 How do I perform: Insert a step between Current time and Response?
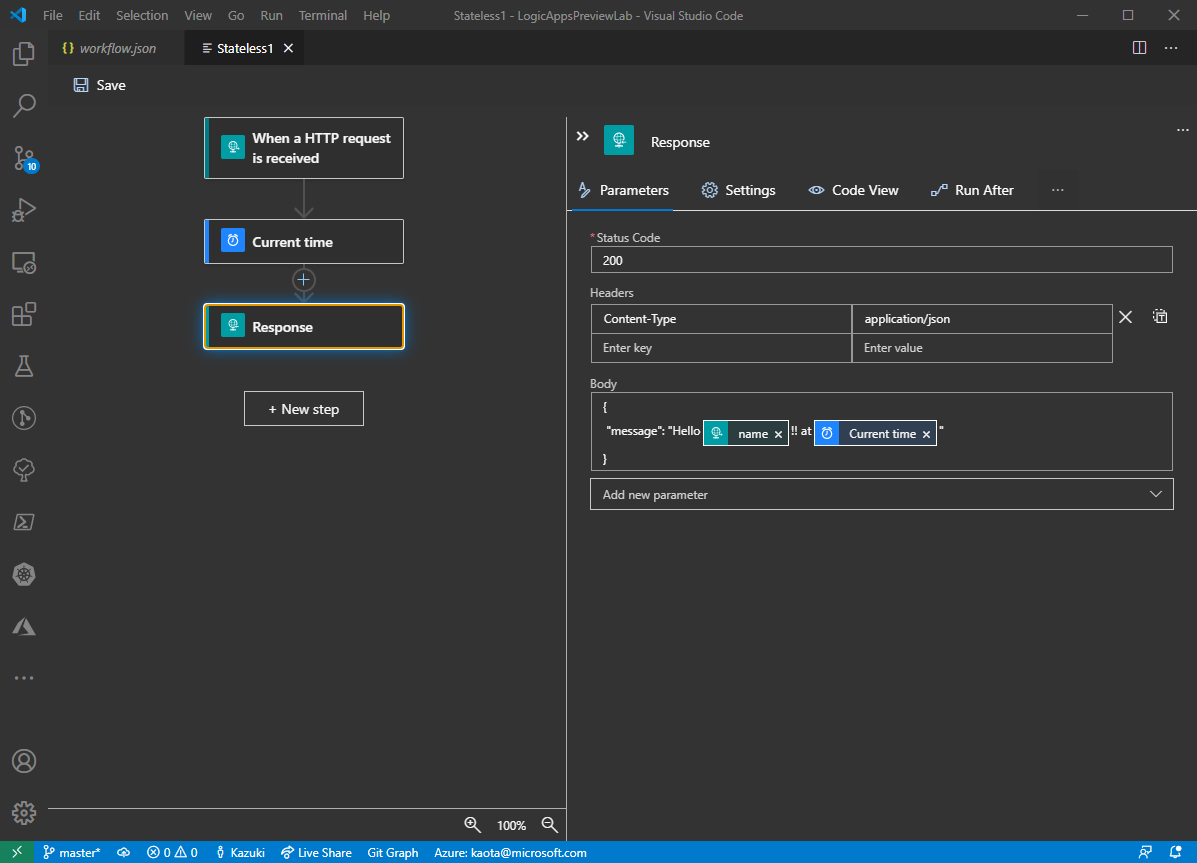[x=304, y=280]
